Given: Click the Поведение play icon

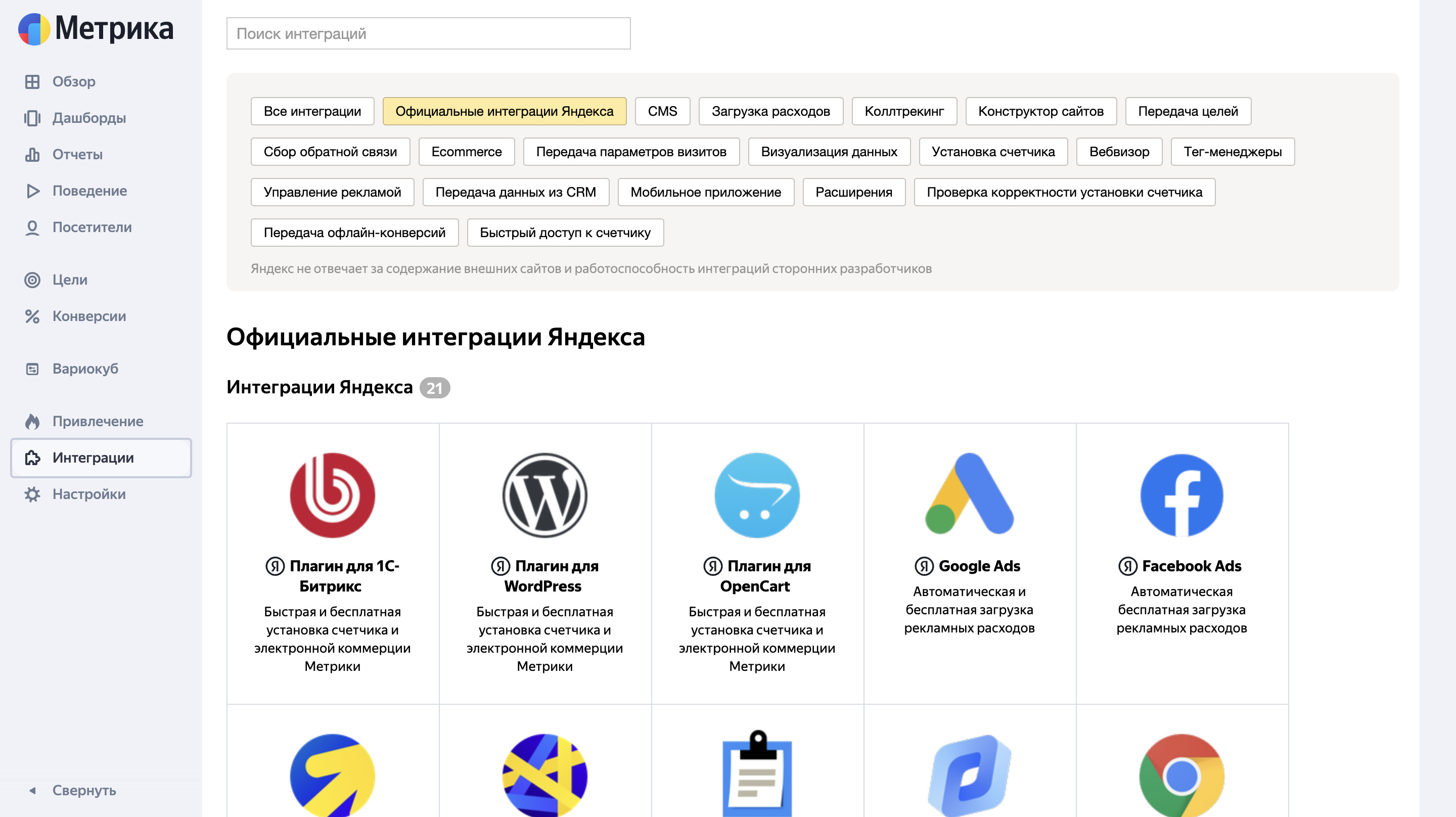Looking at the screenshot, I should pos(32,191).
